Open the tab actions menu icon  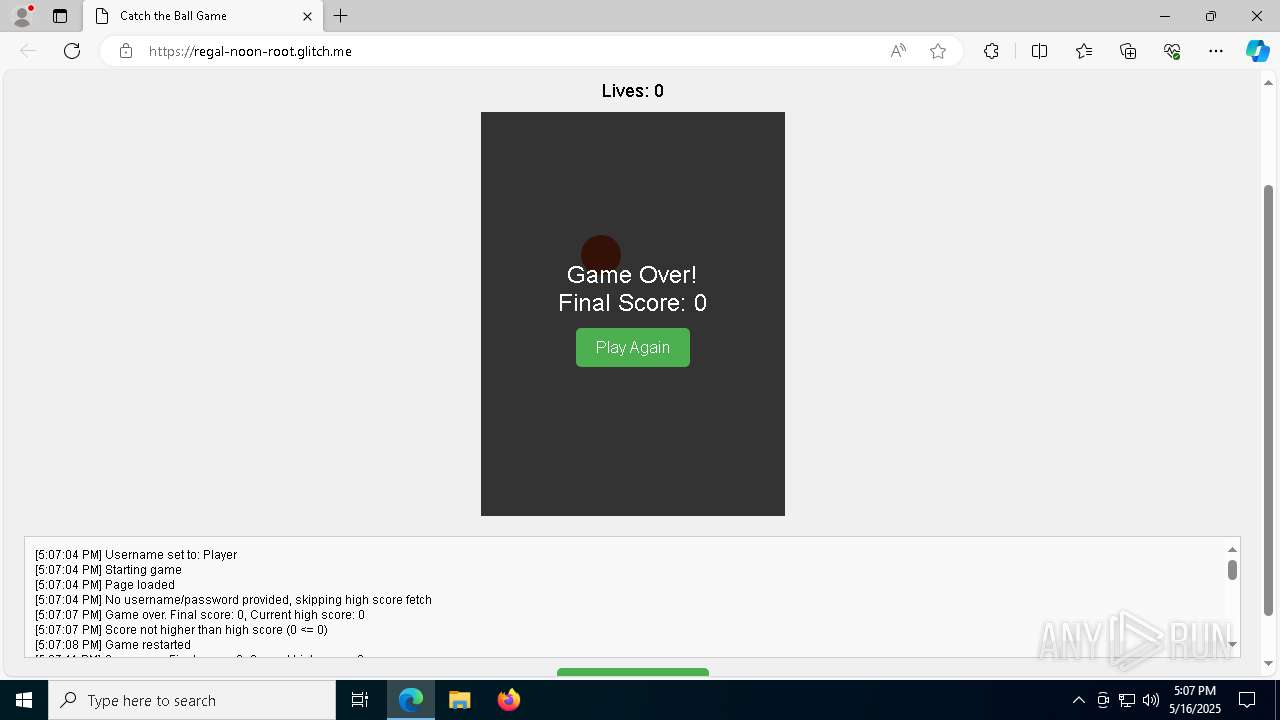tap(60, 16)
